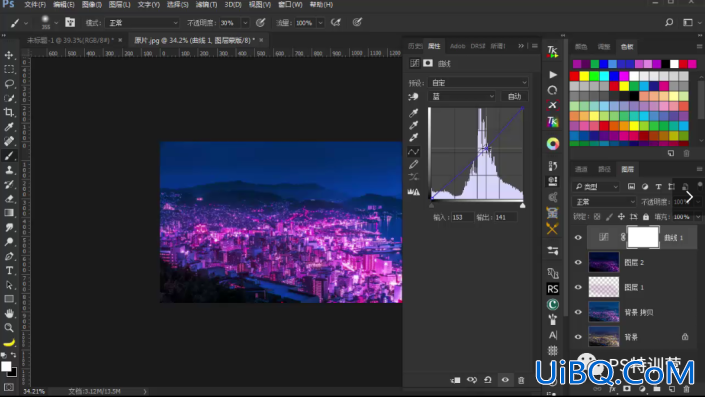Open the layer blend mode dropdown
The height and width of the screenshot is (397, 705).
pos(604,201)
